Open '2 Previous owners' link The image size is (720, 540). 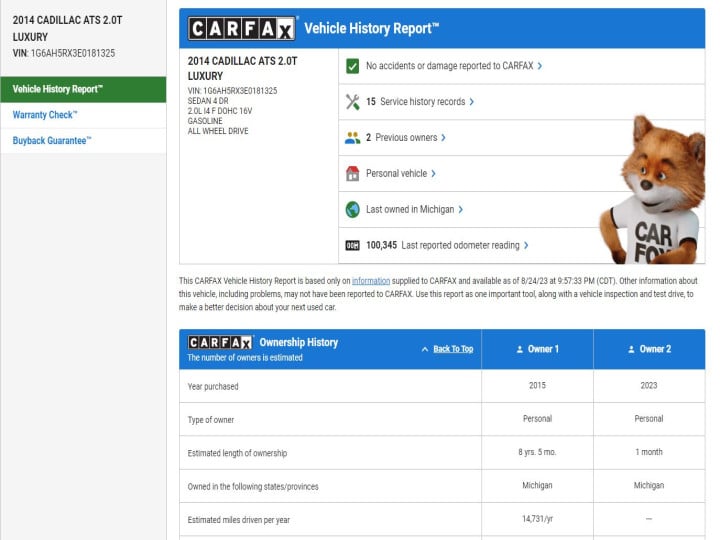click(401, 138)
